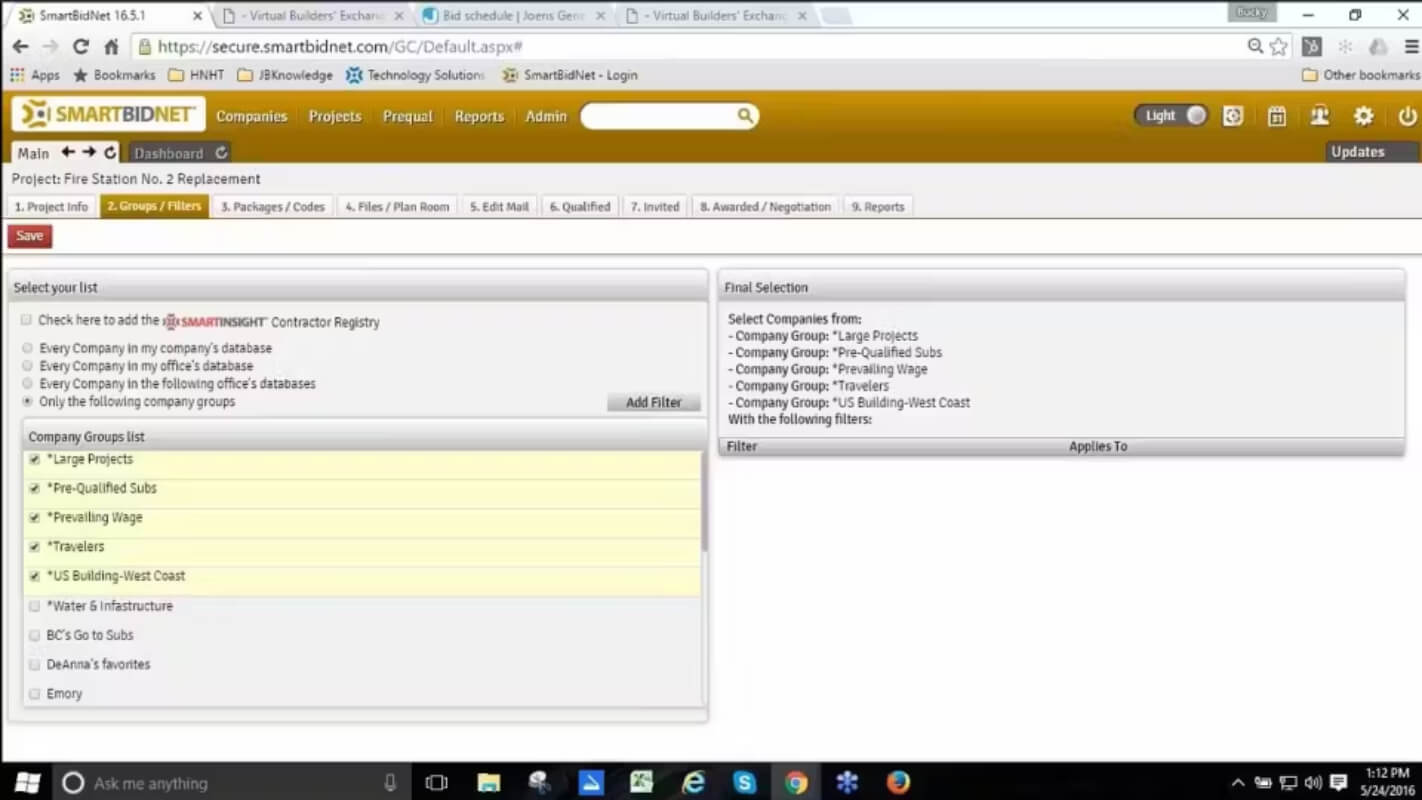This screenshot has width=1422, height=800.
Task: Select Only the following company groups
Action: point(27,402)
